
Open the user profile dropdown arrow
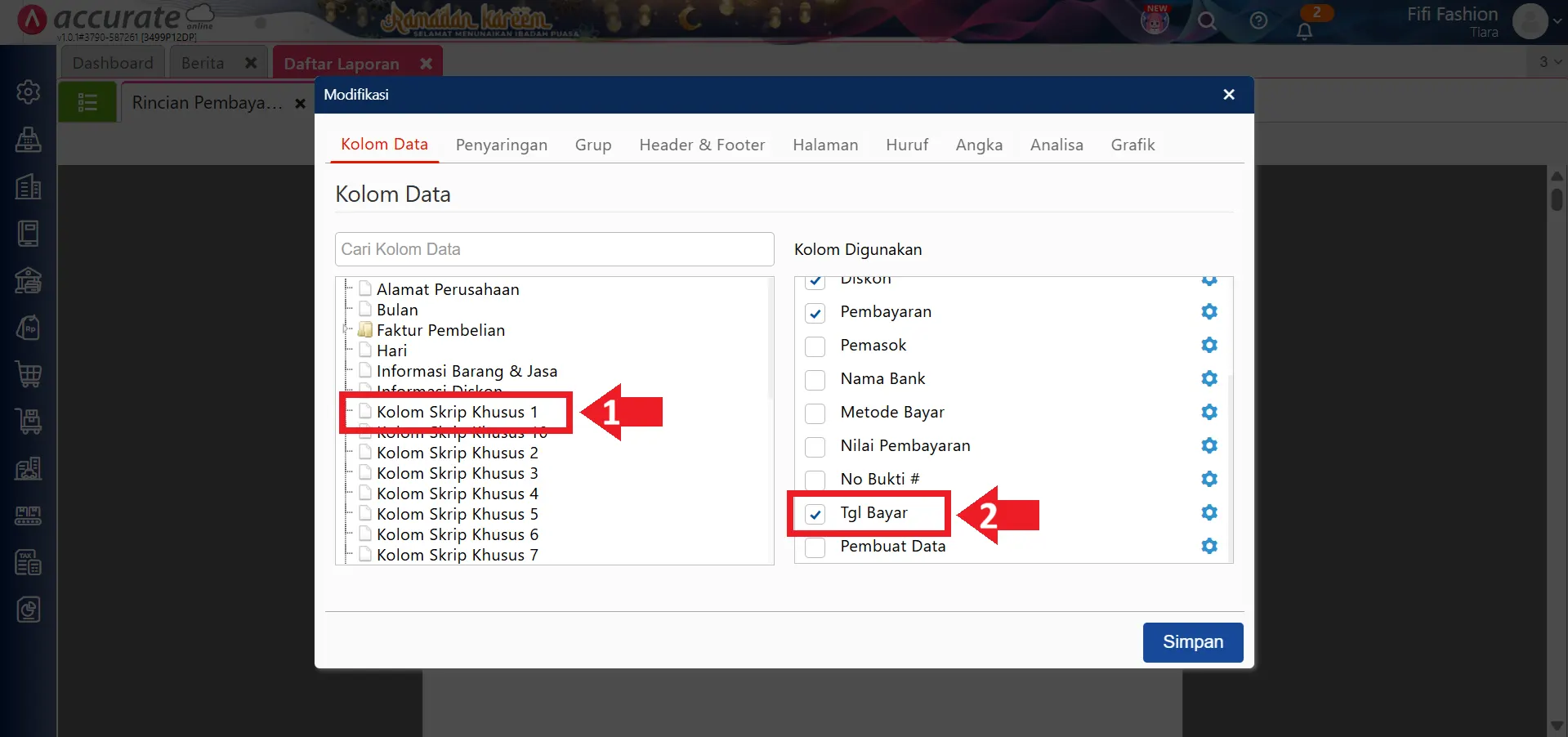click(1557, 22)
